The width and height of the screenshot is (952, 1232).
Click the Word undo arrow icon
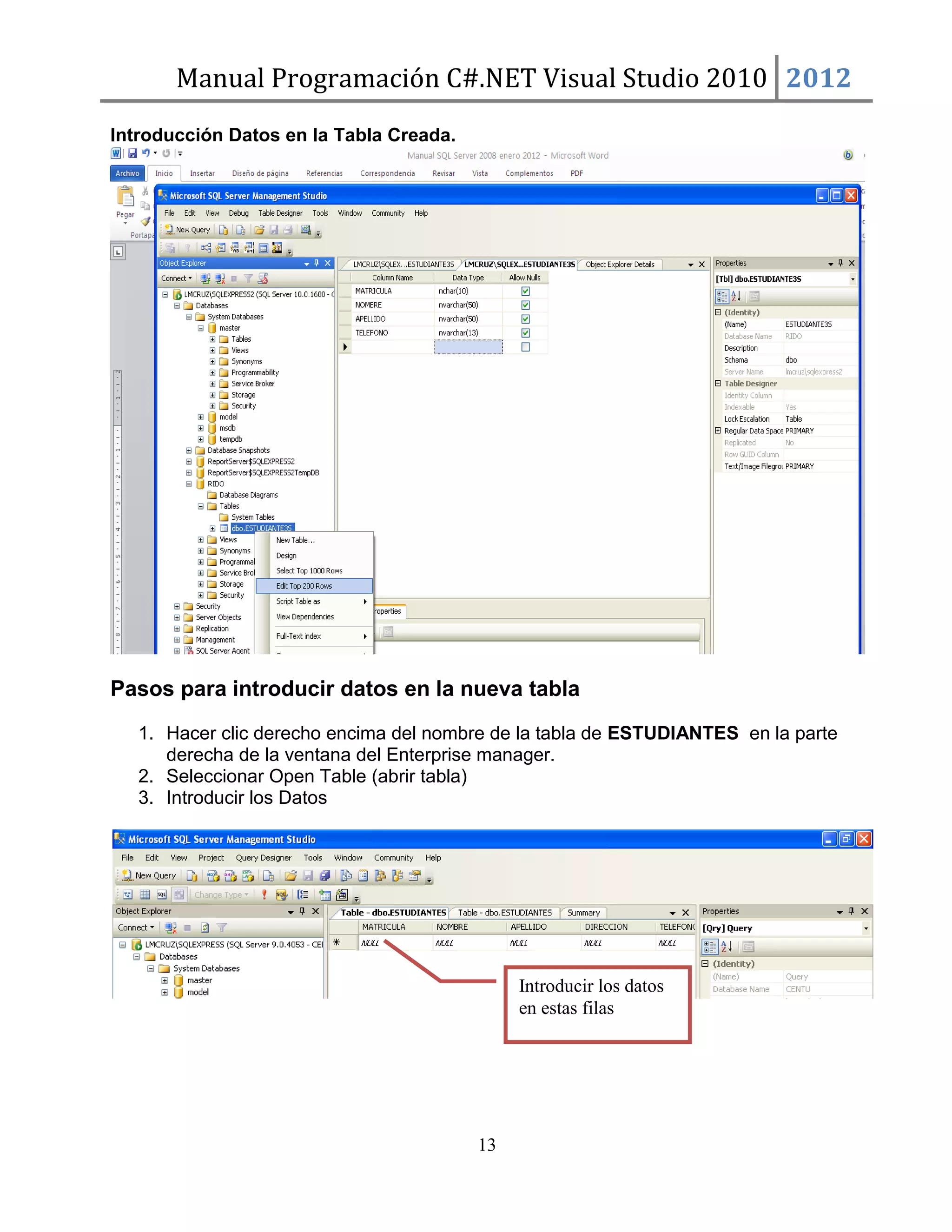146,153
